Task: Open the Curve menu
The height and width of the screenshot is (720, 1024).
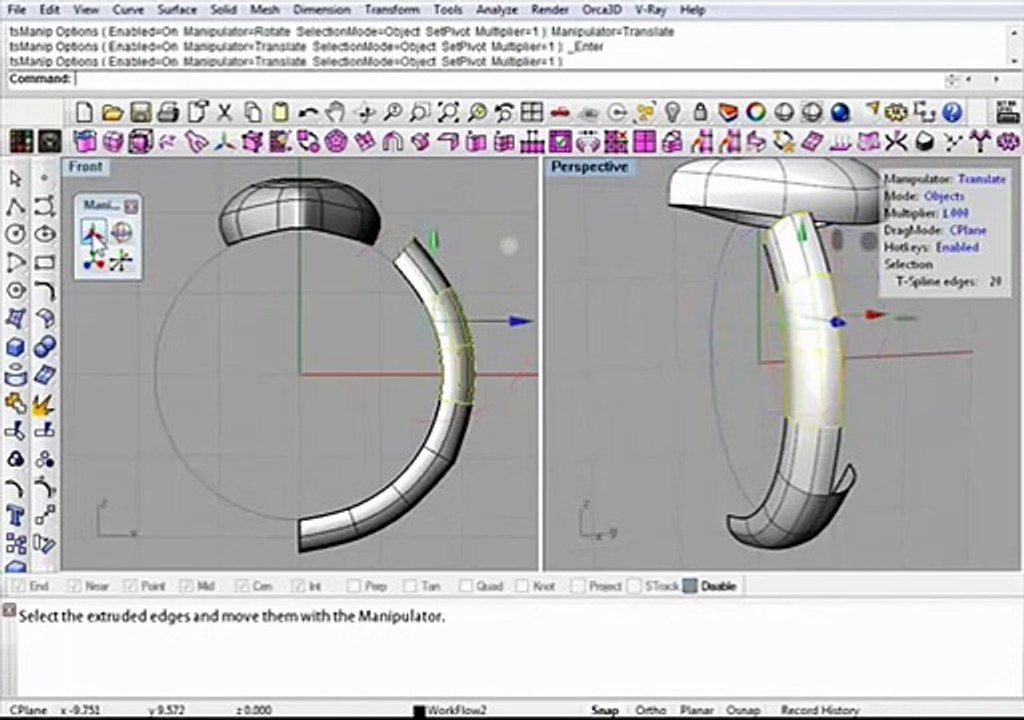Action: pyautogui.click(x=127, y=10)
